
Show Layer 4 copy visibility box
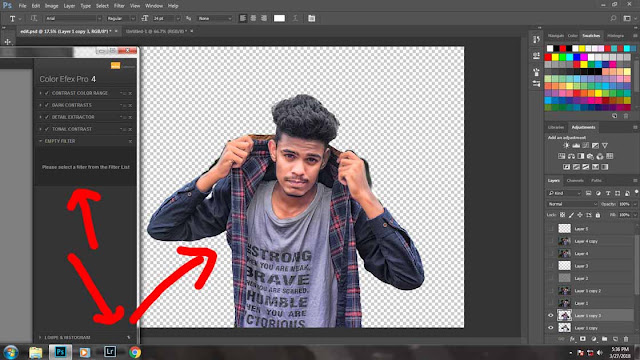[551, 241]
